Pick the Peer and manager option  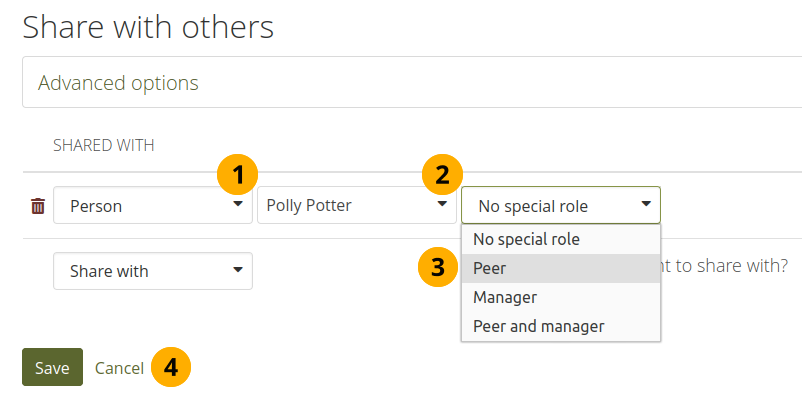(539, 326)
